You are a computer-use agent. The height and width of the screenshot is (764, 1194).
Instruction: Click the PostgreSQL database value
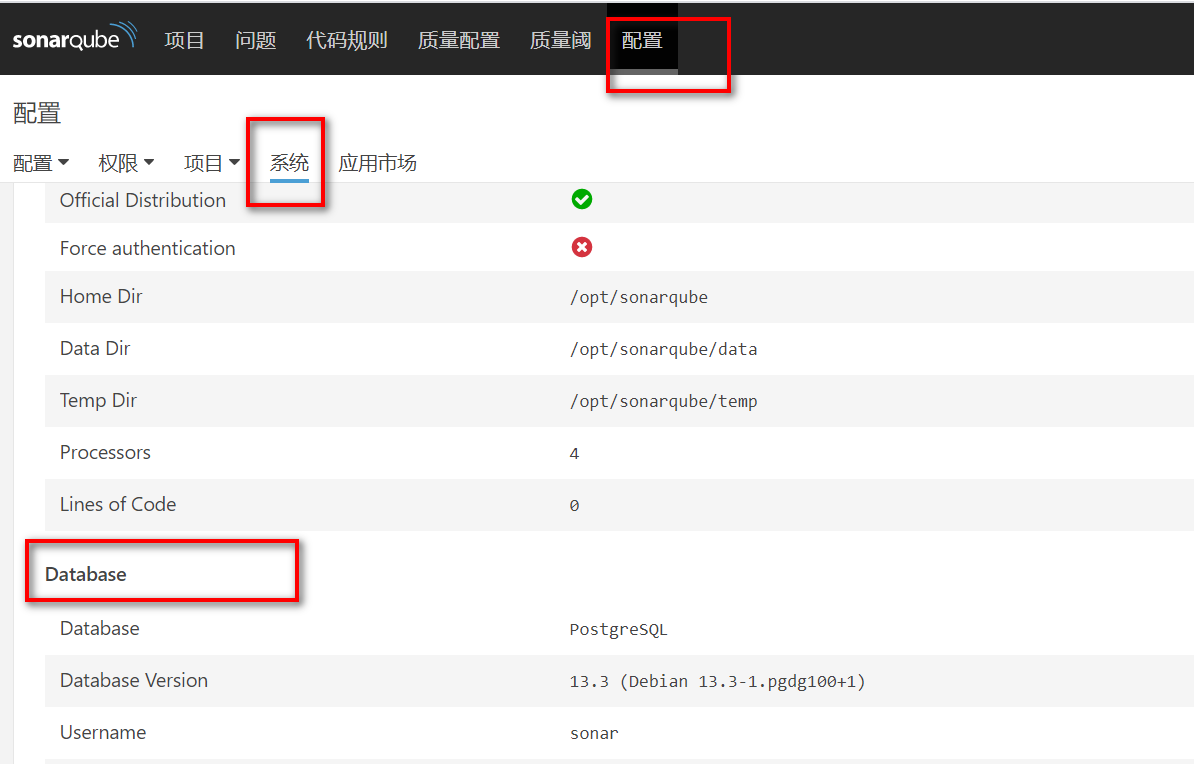618,629
